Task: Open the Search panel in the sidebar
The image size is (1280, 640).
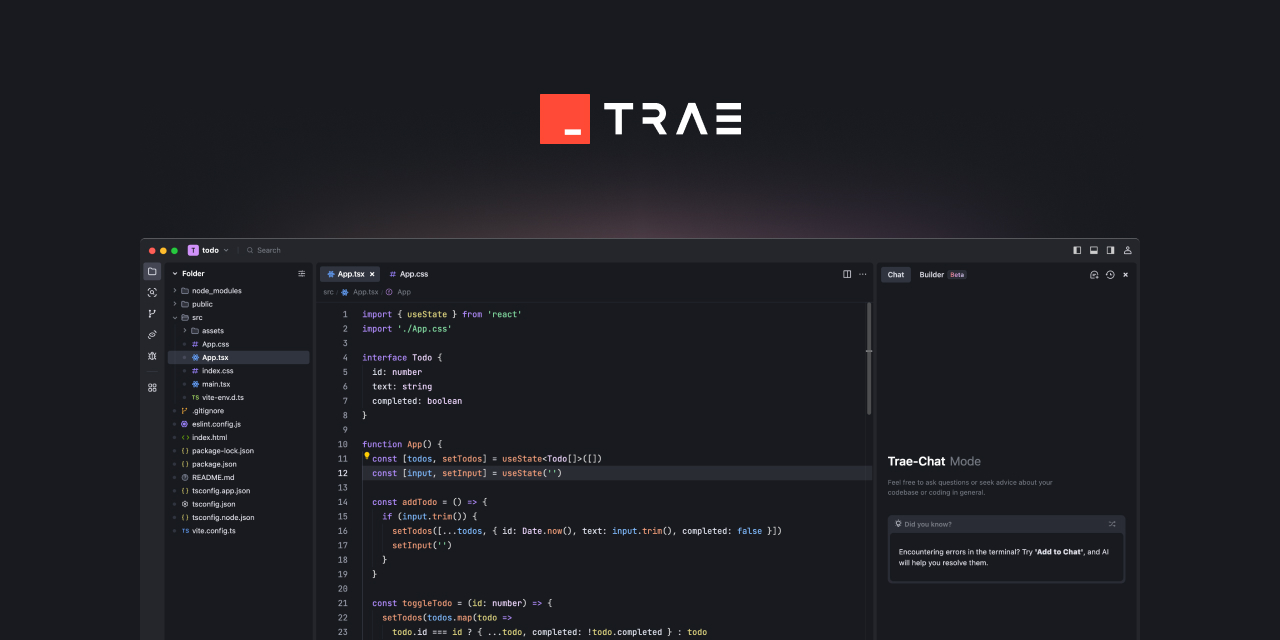Action: tap(152, 292)
